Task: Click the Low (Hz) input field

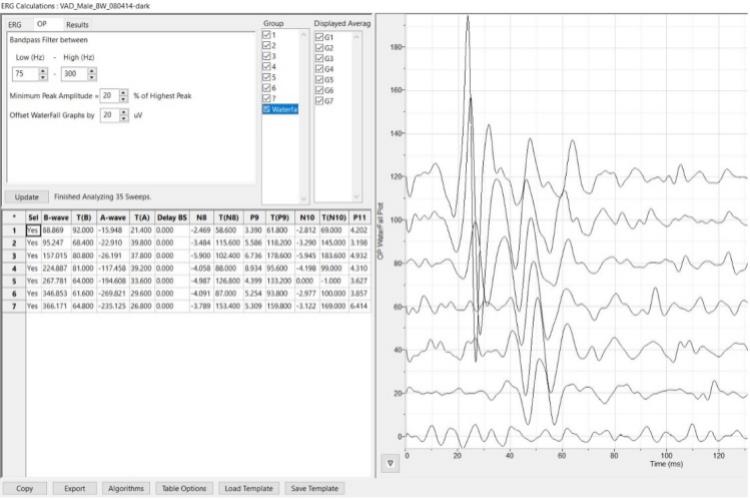Action: pyautogui.click(x=25, y=74)
